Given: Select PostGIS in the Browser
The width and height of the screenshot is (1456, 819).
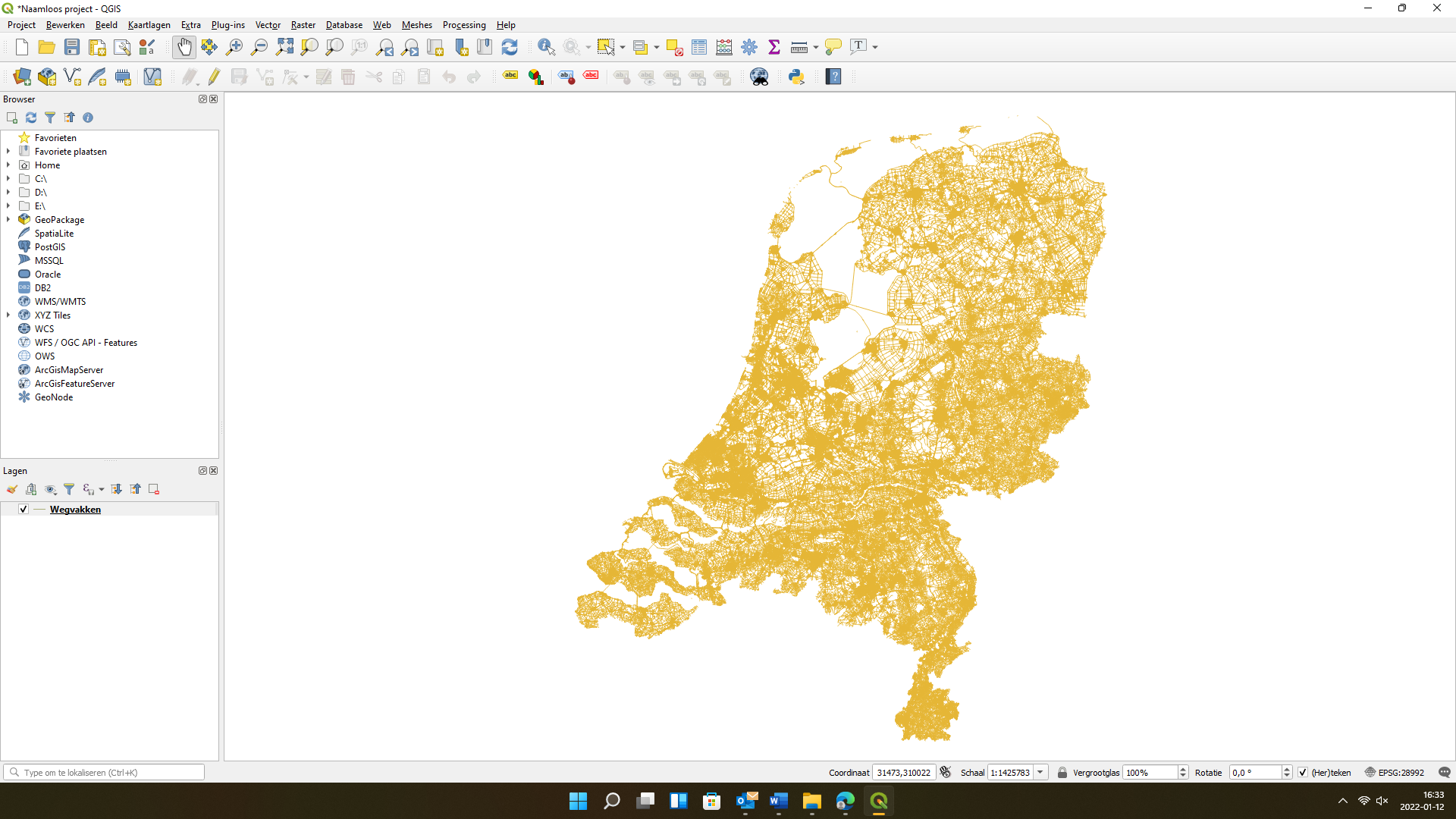Looking at the screenshot, I should [50, 247].
